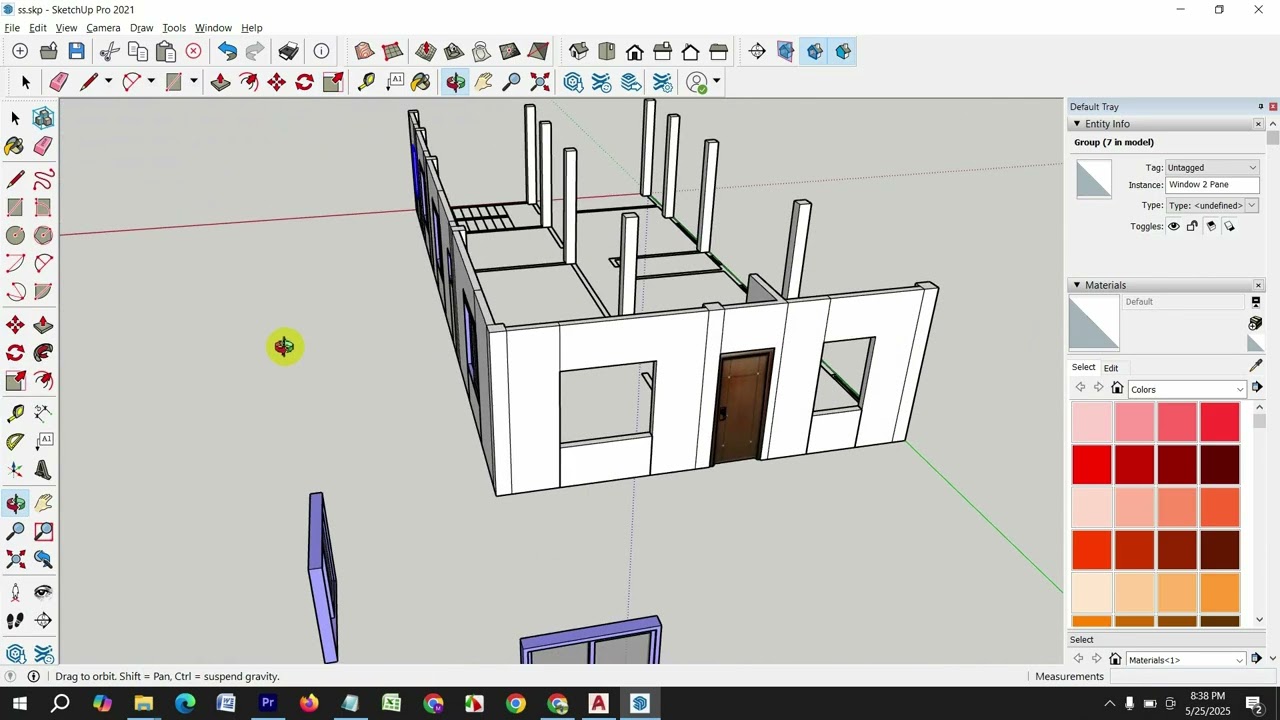This screenshot has width=1280, height=720.
Task: Click Zoom Extents icon in second toolbar row
Action: (540, 82)
